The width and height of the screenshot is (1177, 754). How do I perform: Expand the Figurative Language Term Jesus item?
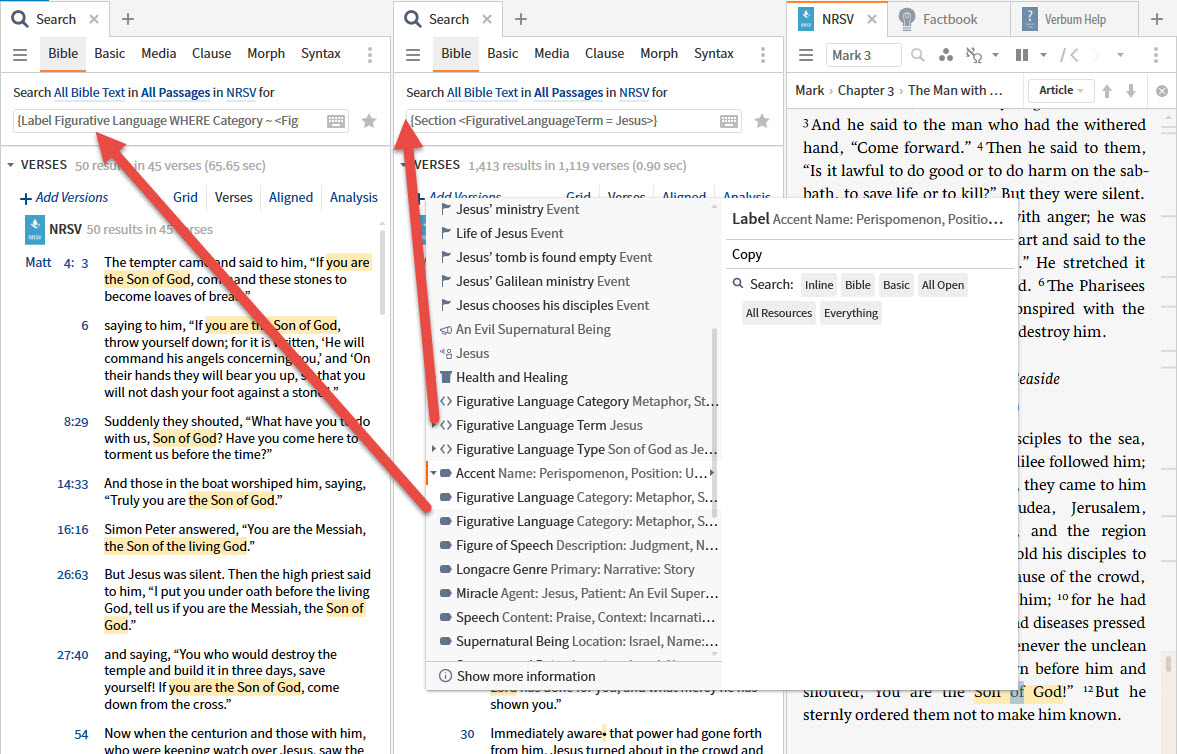[x=433, y=425]
